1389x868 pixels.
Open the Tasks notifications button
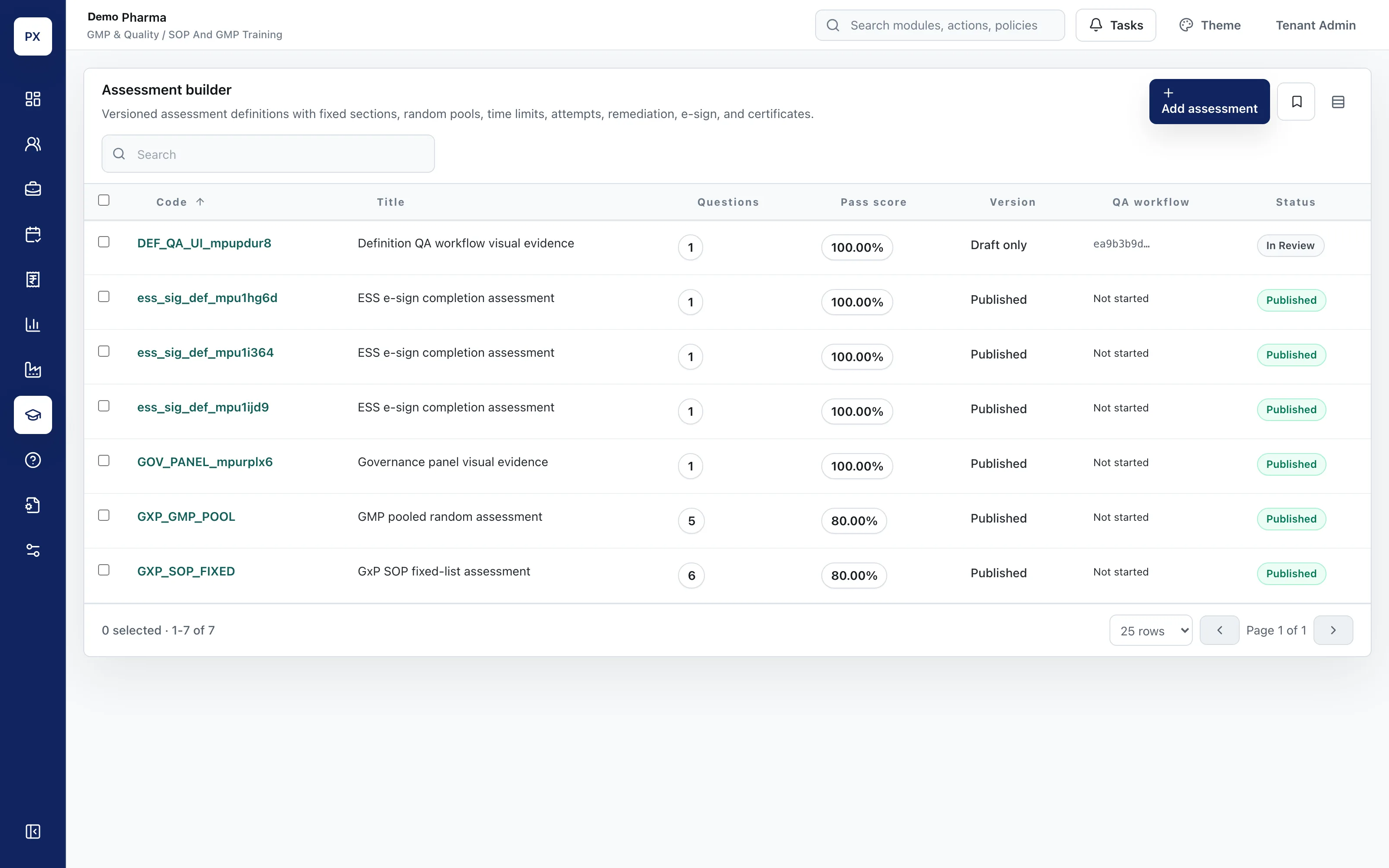[x=1115, y=25]
